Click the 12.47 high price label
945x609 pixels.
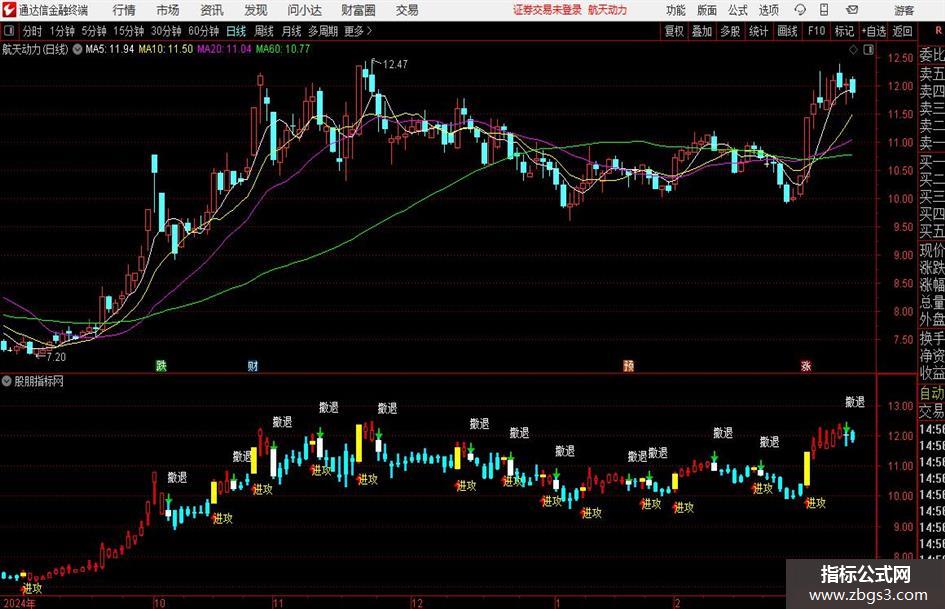coord(395,65)
